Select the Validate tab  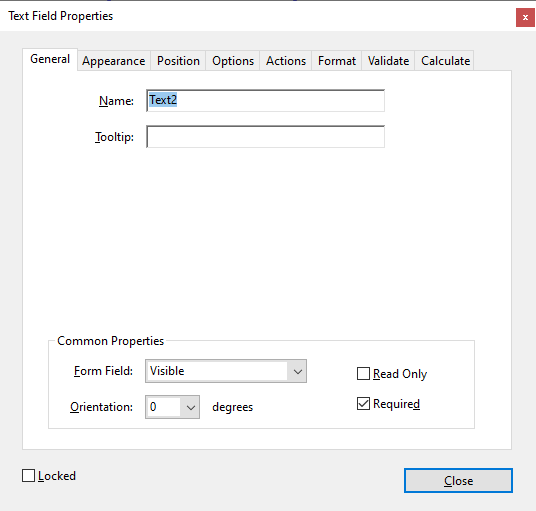(388, 61)
